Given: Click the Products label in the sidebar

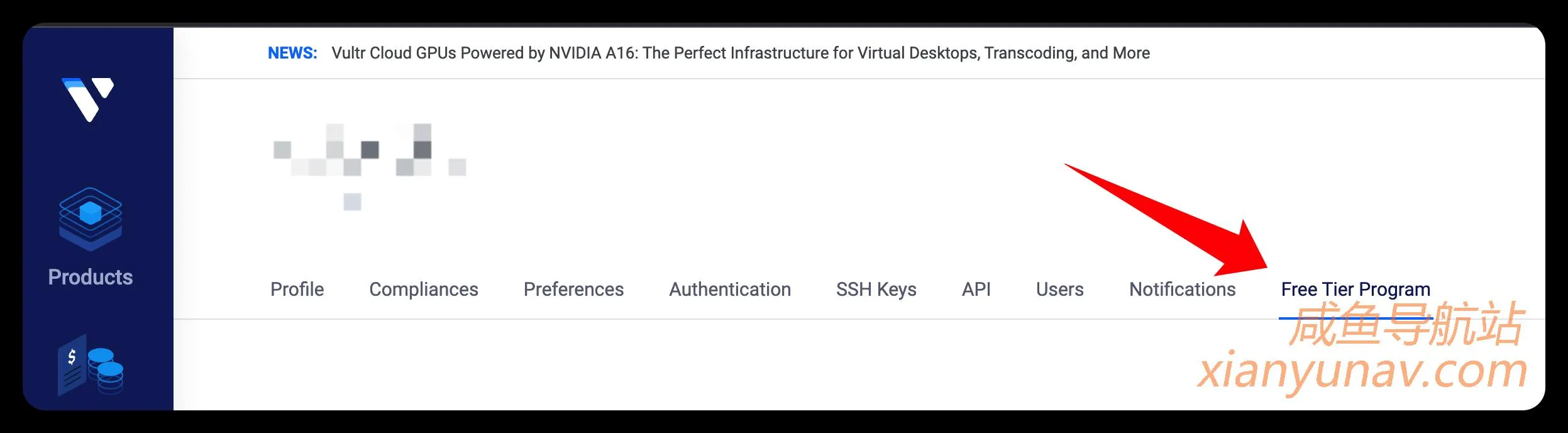Looking at the screenshot, I should click(91, 277).
